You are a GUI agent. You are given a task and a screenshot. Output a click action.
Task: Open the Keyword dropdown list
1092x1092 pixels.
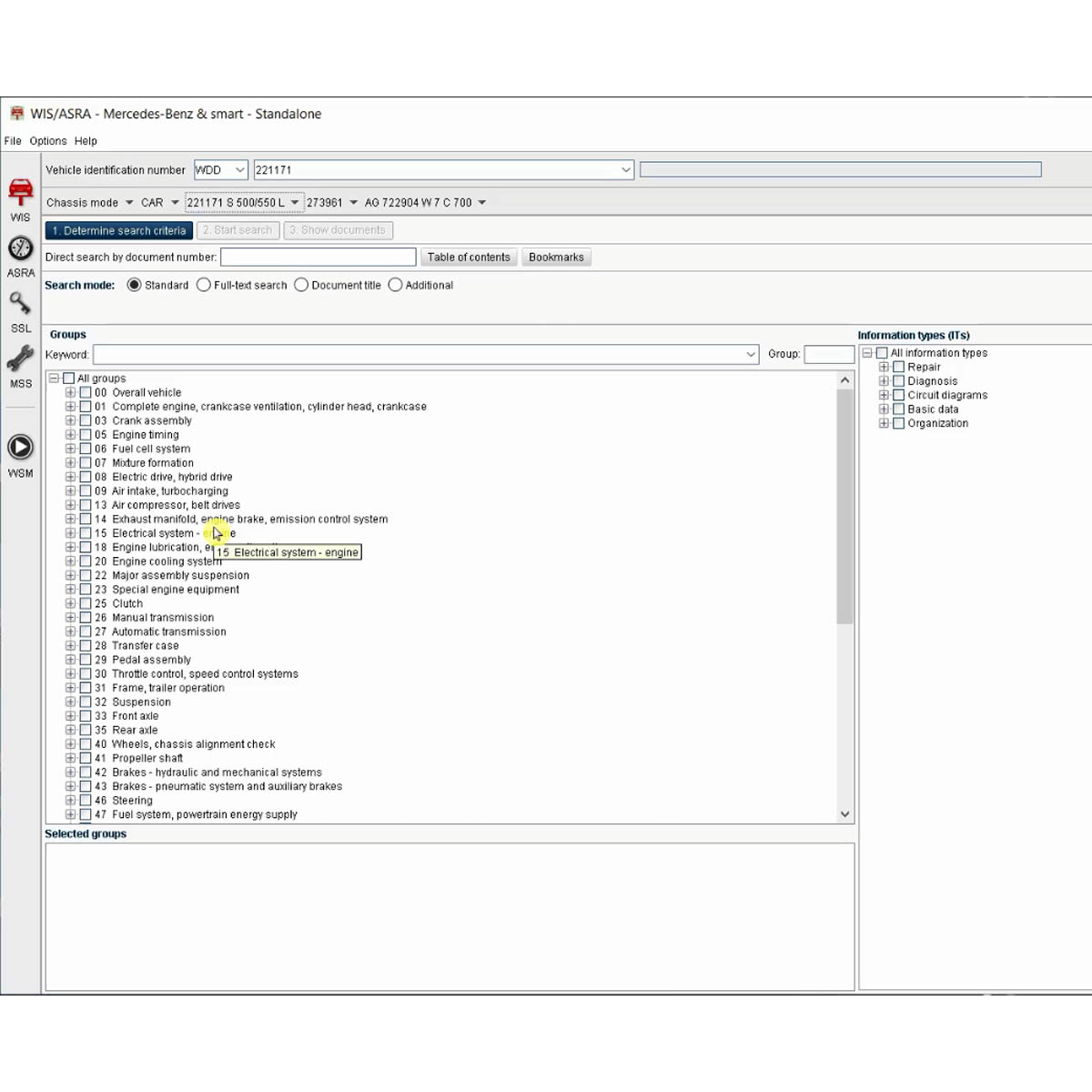751,354
